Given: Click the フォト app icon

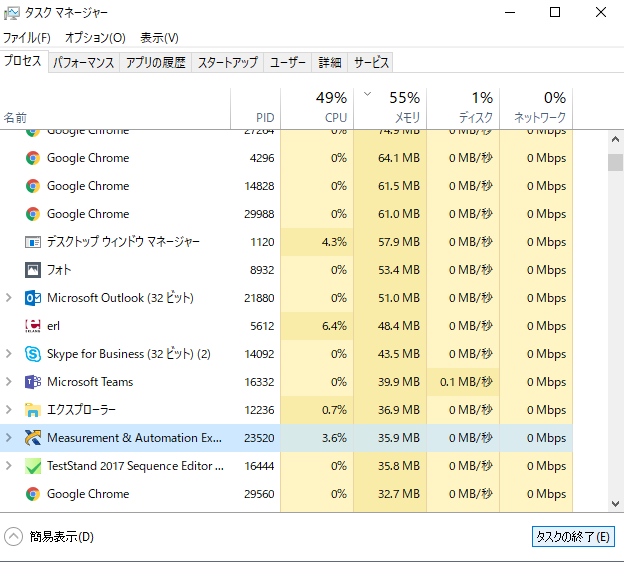Looking at the screenshot, I should [x=33, y=270].
